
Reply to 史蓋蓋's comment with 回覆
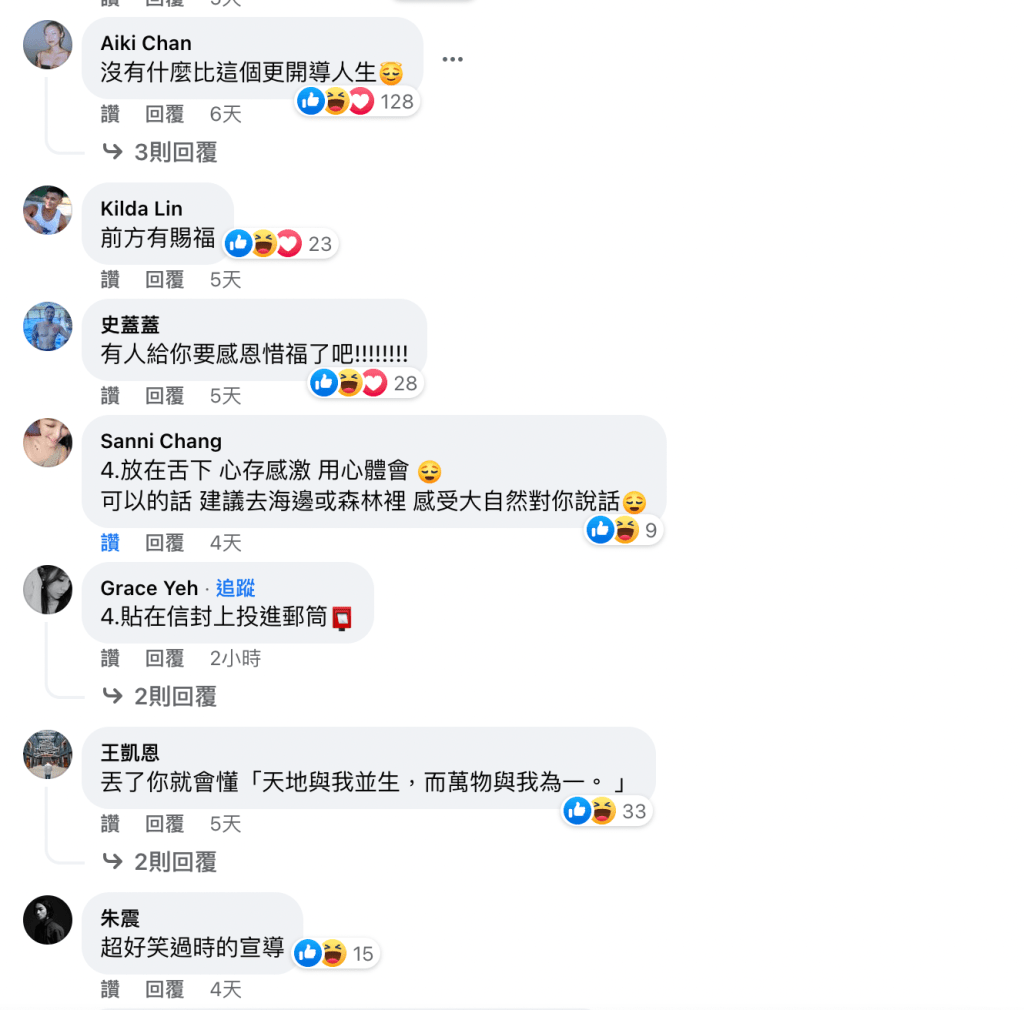tap(164, 396)
